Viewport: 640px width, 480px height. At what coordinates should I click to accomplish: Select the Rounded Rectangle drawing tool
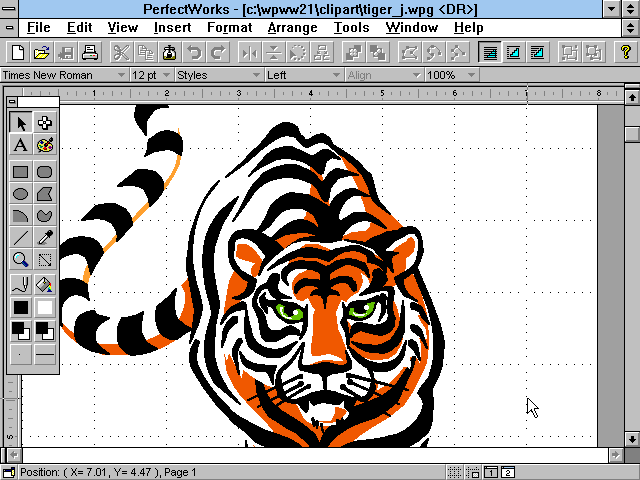(44, 172)
